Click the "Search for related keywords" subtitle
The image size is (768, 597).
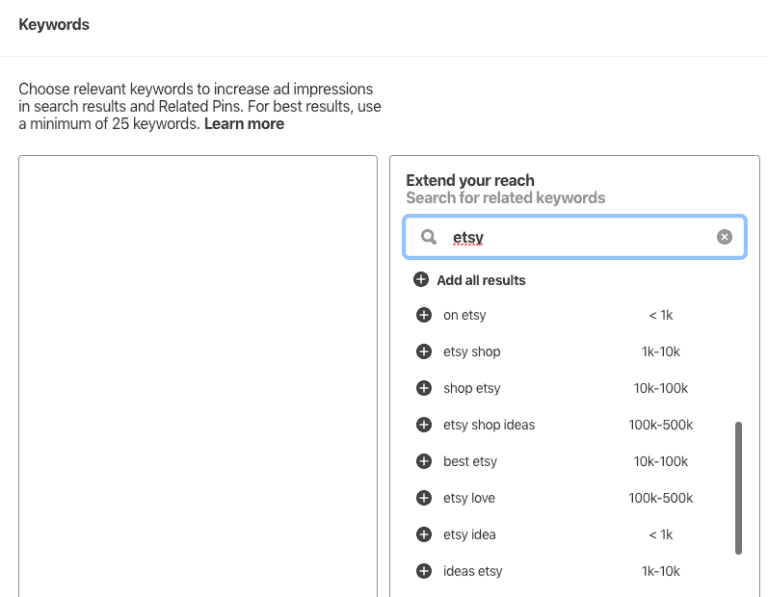point(505,198)
